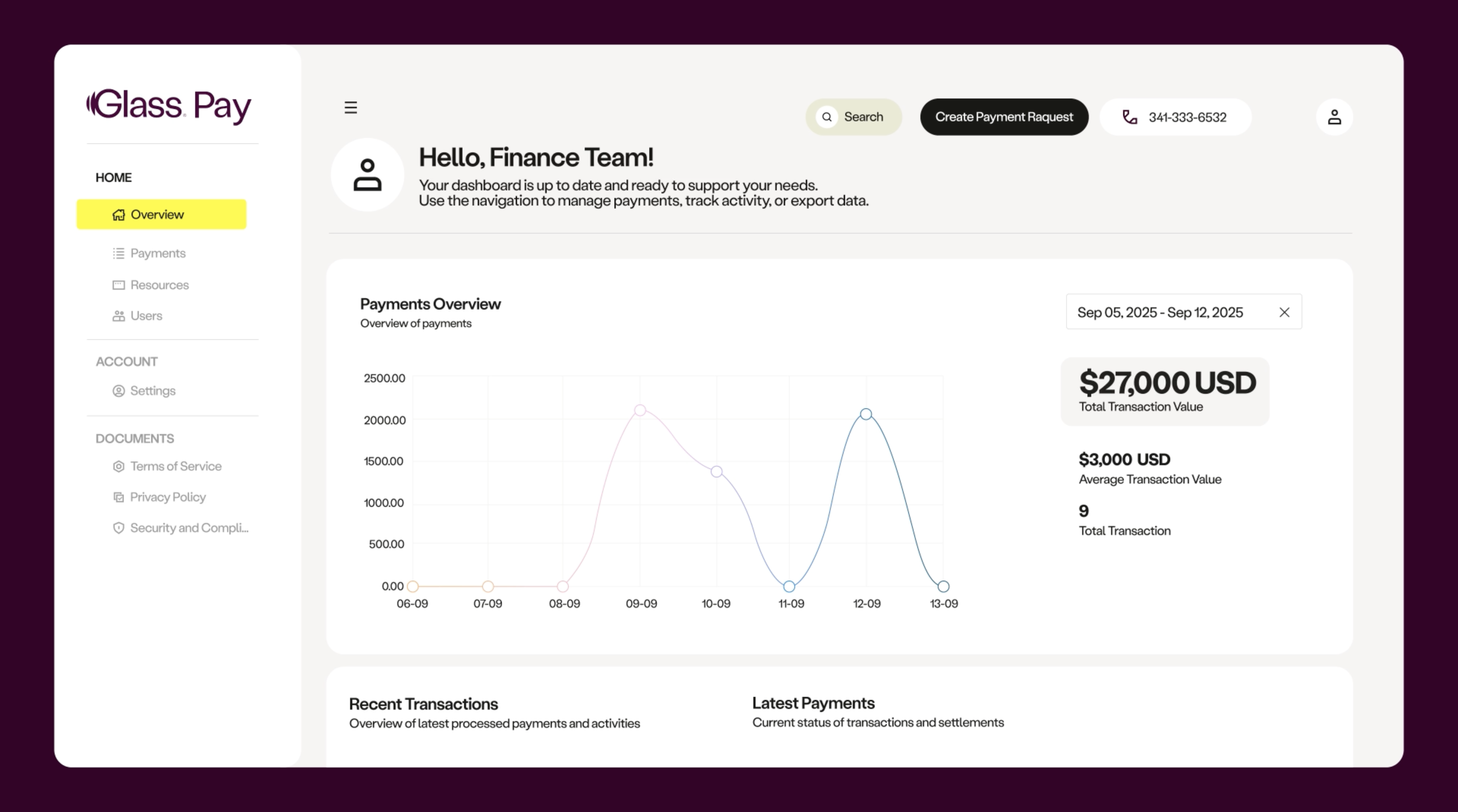
Task: Open the user profile icon top right
Action: (1334, 116)
